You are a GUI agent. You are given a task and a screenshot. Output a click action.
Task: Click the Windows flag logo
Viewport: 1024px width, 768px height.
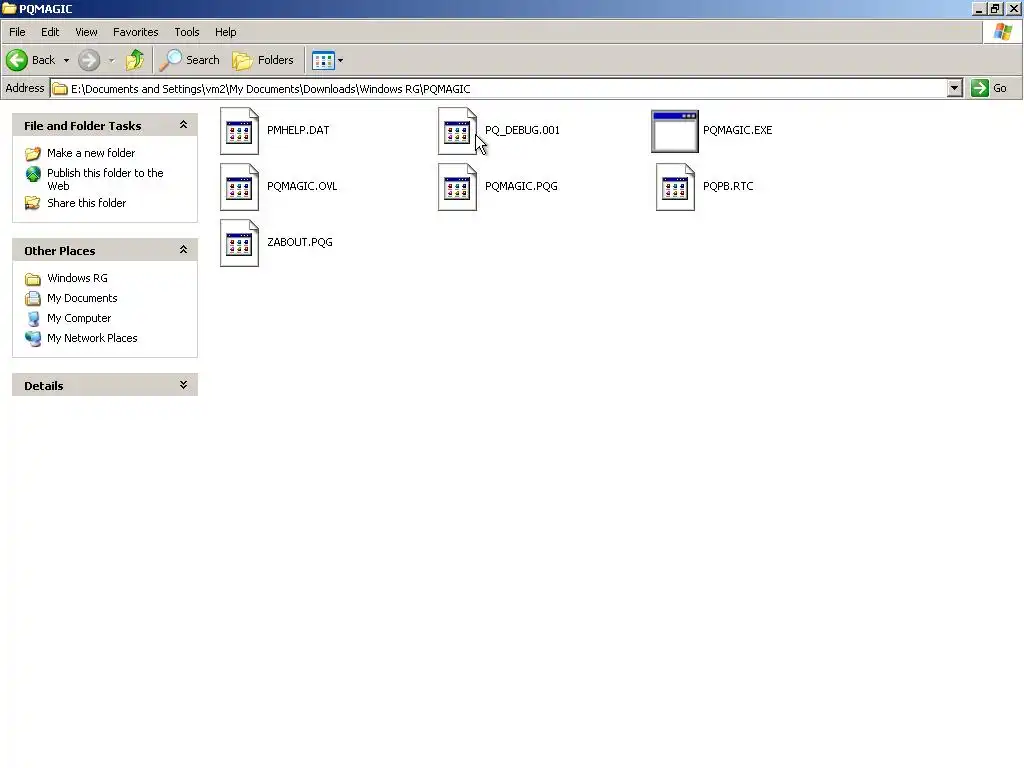tap(1002, 31)
